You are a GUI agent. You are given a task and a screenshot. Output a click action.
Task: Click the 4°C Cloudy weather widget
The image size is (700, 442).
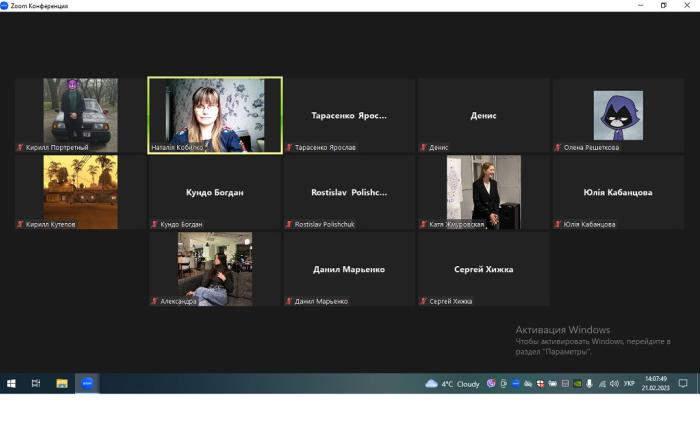(453, 383)
